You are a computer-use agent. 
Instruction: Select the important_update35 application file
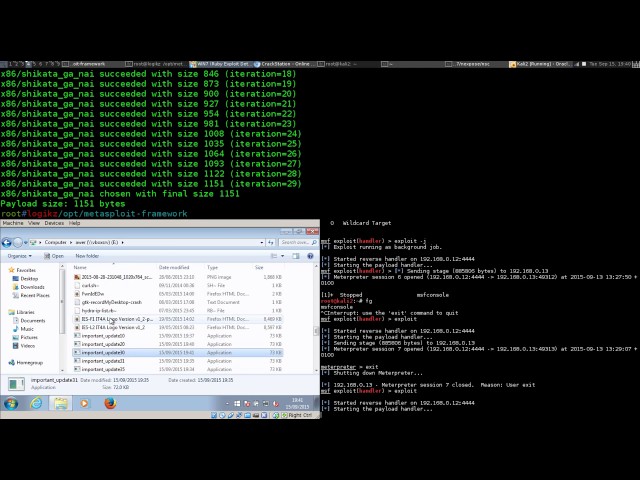tap(178, 369)
